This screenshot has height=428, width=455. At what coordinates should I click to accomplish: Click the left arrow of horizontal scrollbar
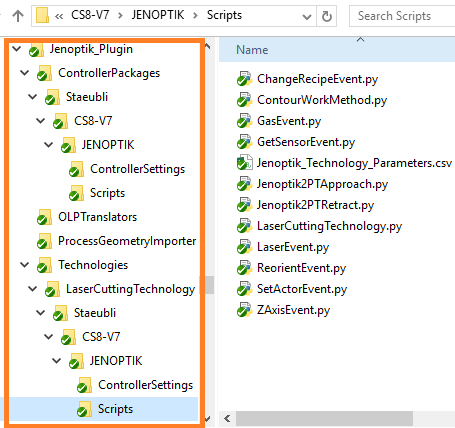227,418
